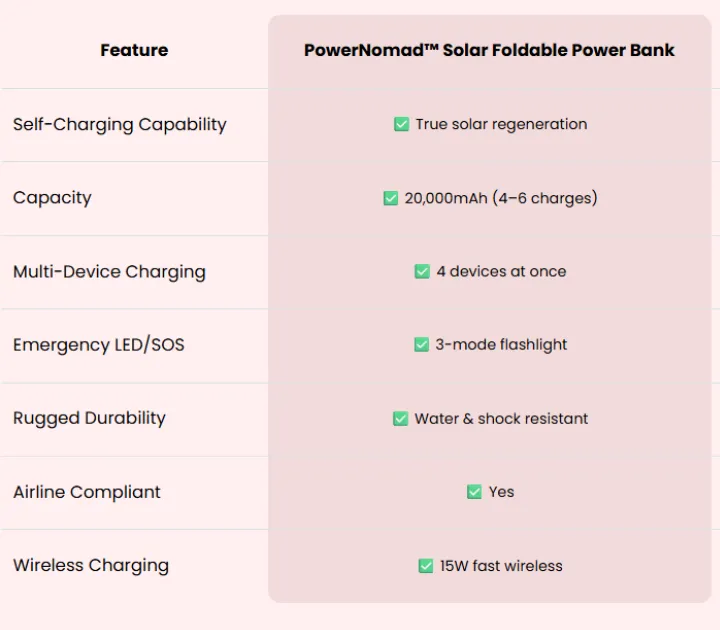Click the green check beside Water & shock resistant

coord(400,418)
